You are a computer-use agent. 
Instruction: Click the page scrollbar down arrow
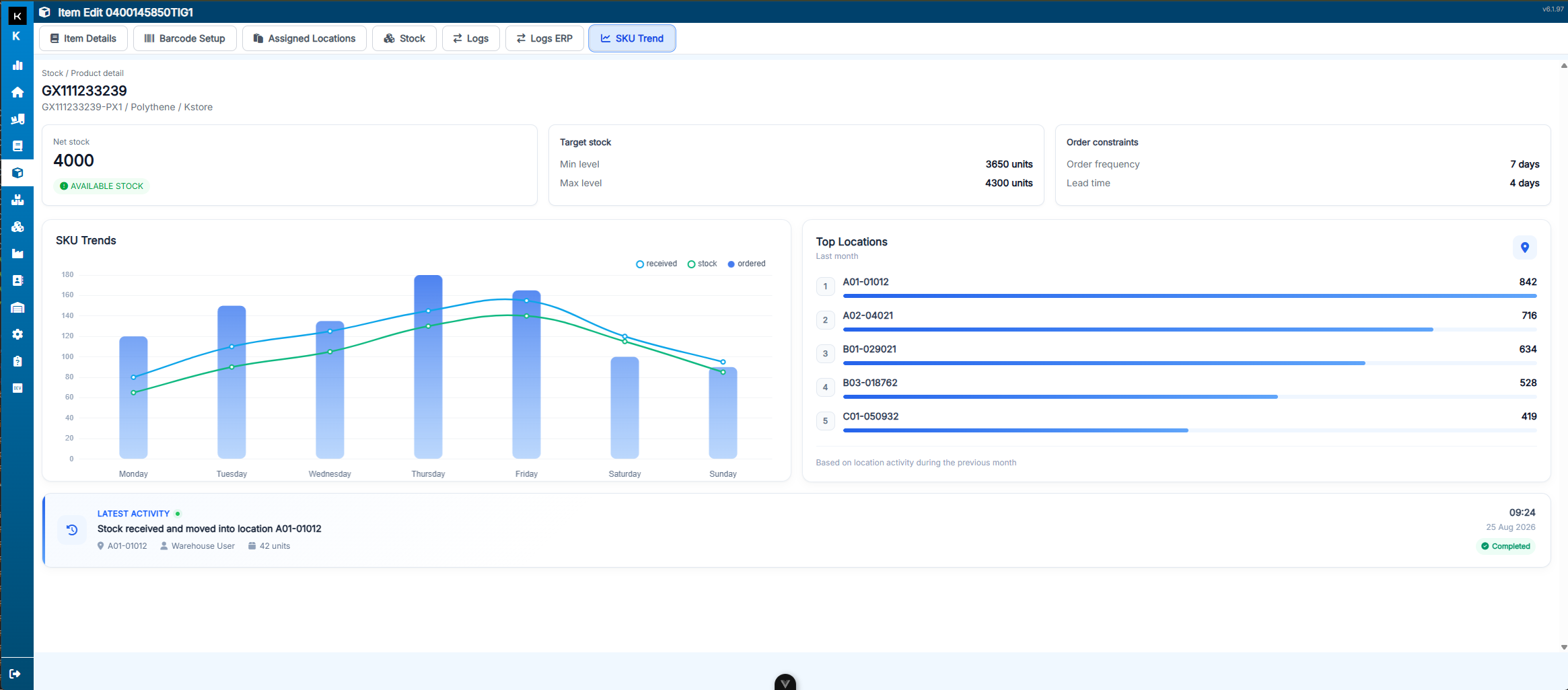[x=1563, y=647]
